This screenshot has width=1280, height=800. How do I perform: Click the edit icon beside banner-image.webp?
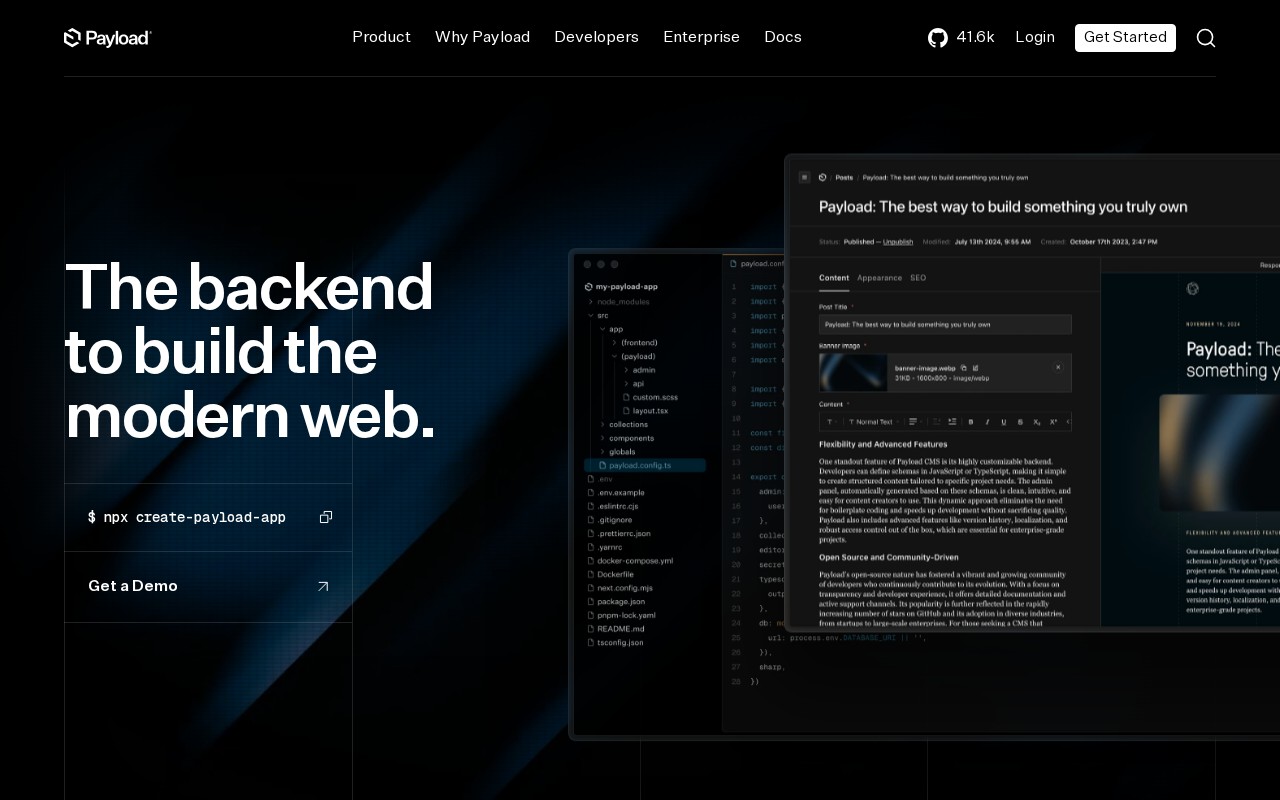coord(976,368)
